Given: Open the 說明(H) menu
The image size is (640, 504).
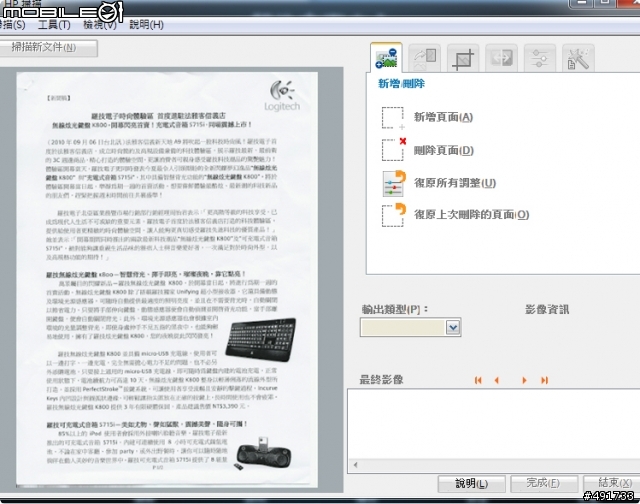Looking at the screenshot, I should pos(147,25).
